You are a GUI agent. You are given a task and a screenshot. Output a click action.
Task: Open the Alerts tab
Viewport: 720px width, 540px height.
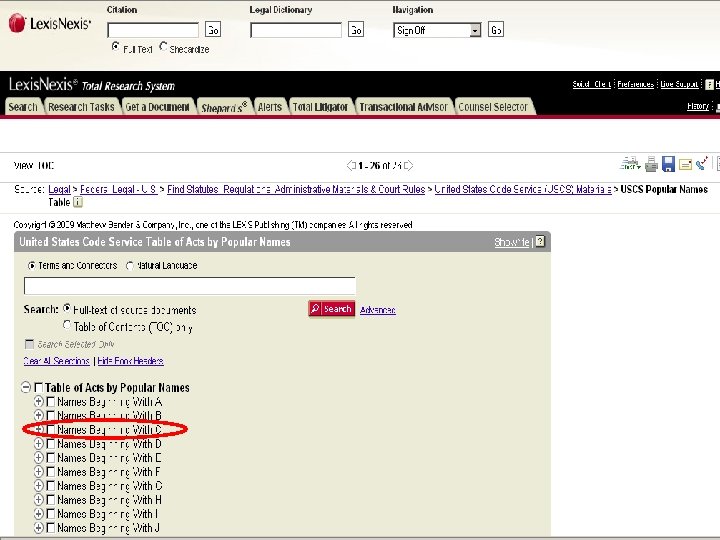coord(270,107)
